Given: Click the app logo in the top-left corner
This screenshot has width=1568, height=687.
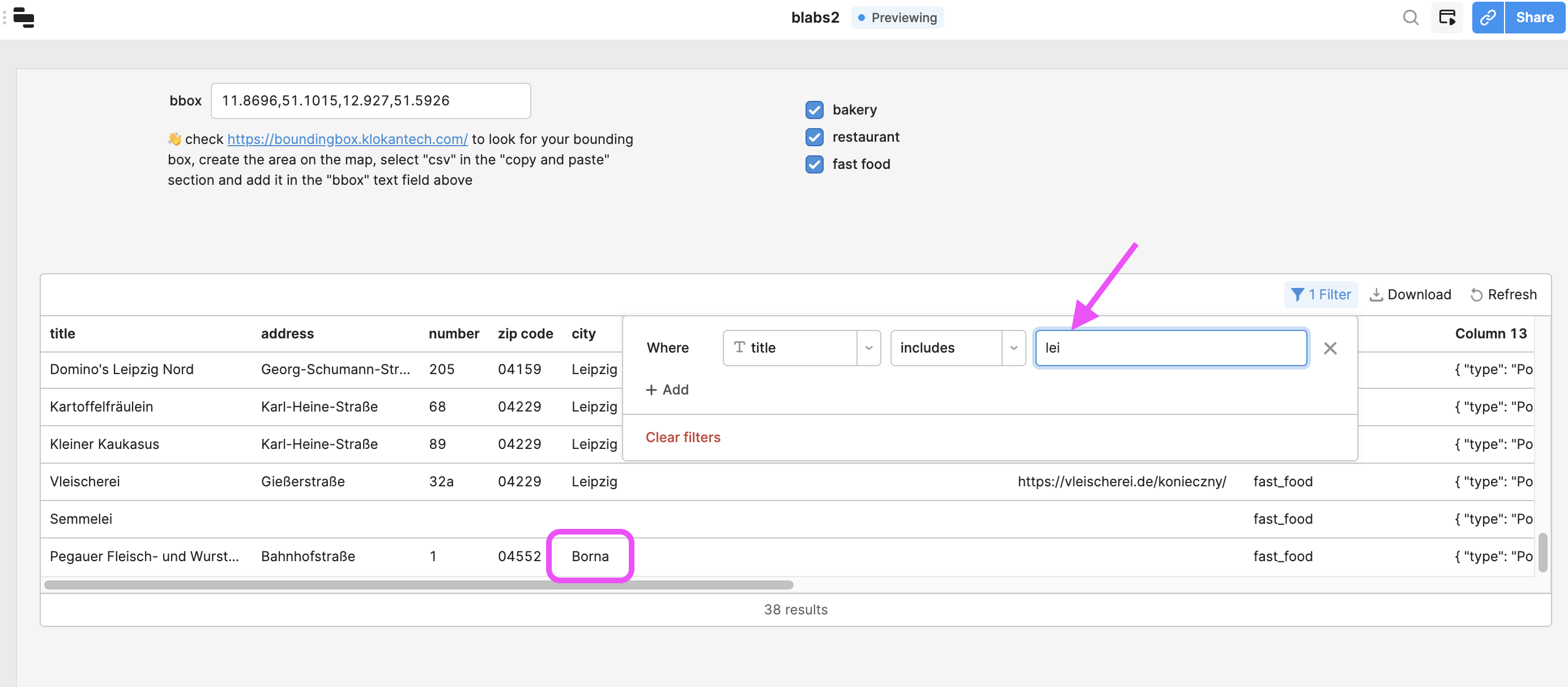Looking at the screenshot, I should click(x=23, y=18).
